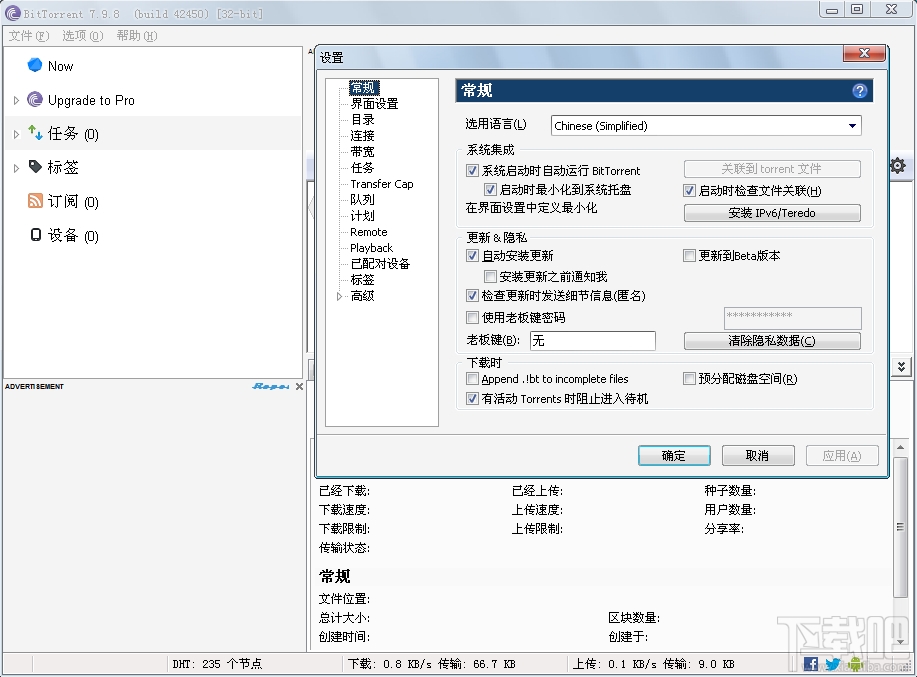917x677 pixels.
Task: Click the 老板键 input field
Action: [592, 341]
